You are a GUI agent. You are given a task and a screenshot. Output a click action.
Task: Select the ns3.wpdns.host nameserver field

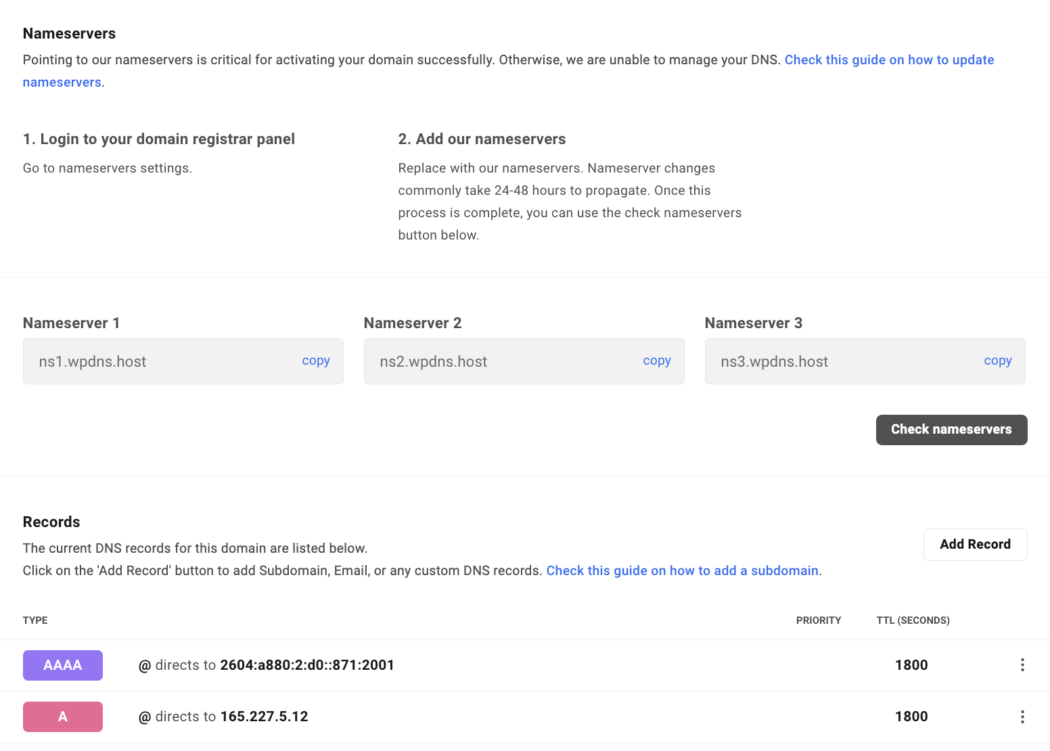[865, 361]
